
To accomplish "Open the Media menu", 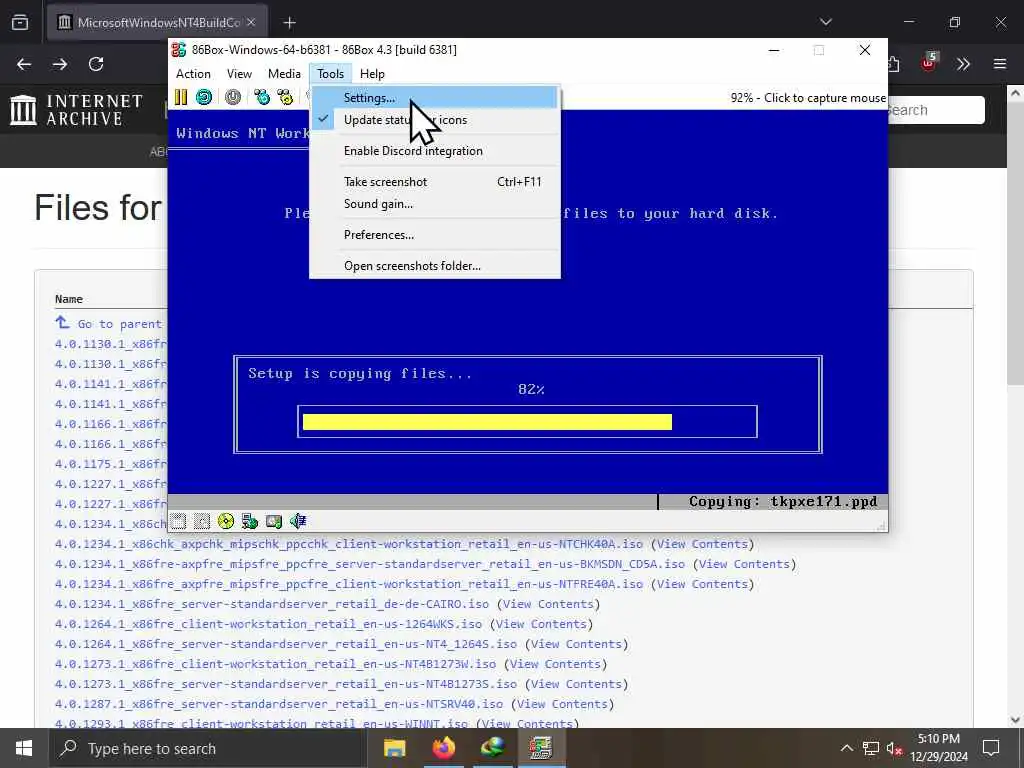I will [x=284, y=74].
